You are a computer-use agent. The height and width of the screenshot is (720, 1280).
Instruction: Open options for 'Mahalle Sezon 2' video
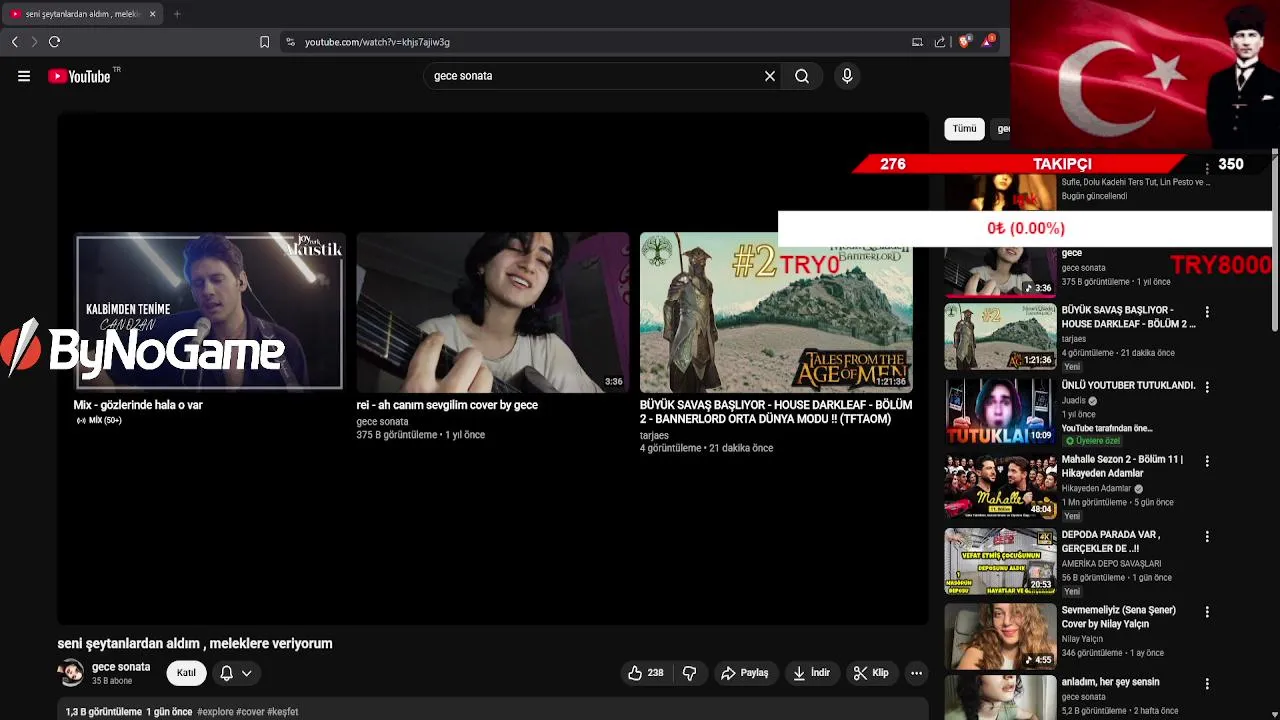click(1207, 462)
